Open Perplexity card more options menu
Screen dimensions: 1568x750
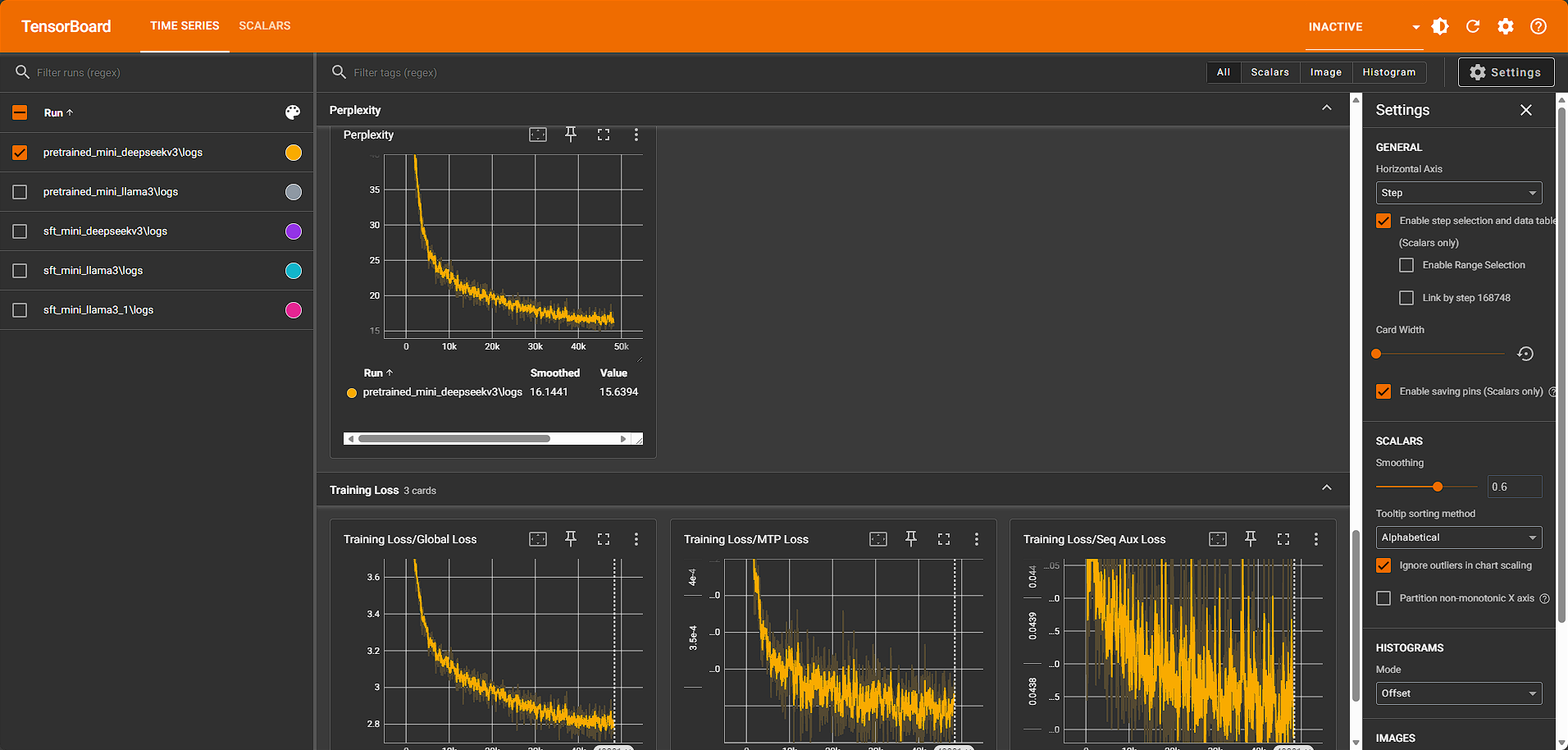pos(636,135)
